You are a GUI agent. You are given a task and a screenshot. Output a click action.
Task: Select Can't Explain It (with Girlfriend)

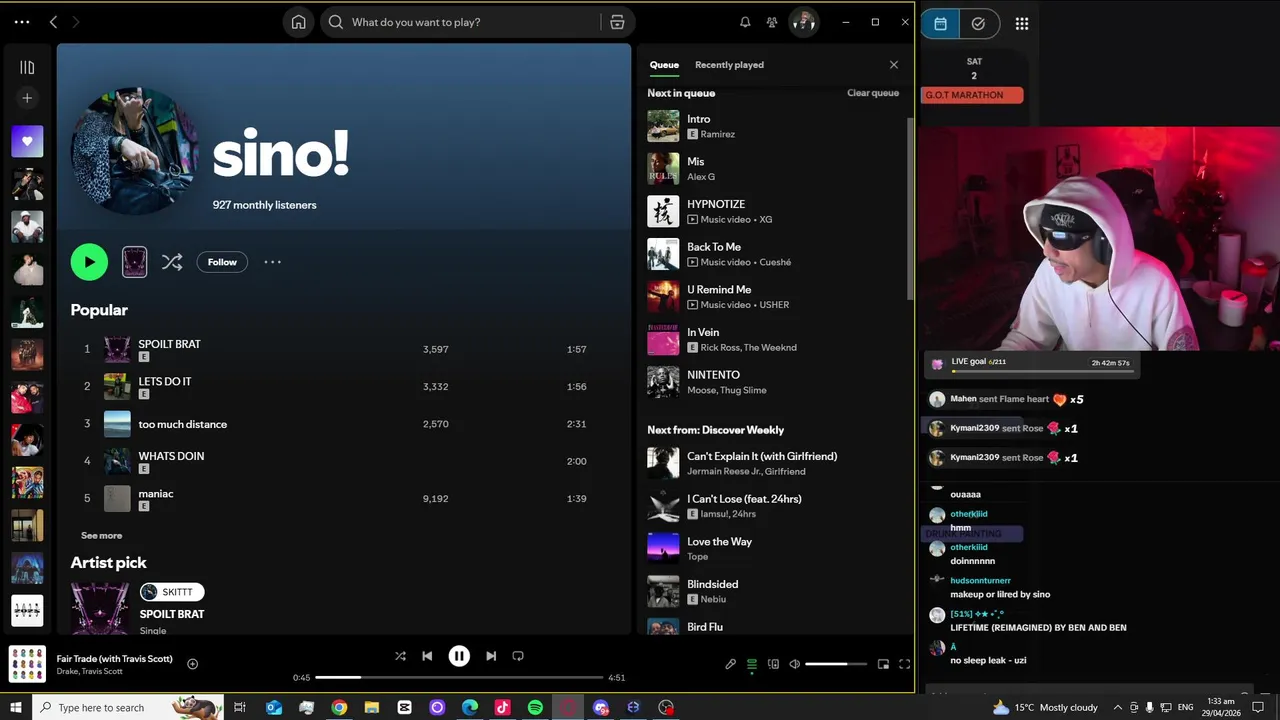click(773, 463)
